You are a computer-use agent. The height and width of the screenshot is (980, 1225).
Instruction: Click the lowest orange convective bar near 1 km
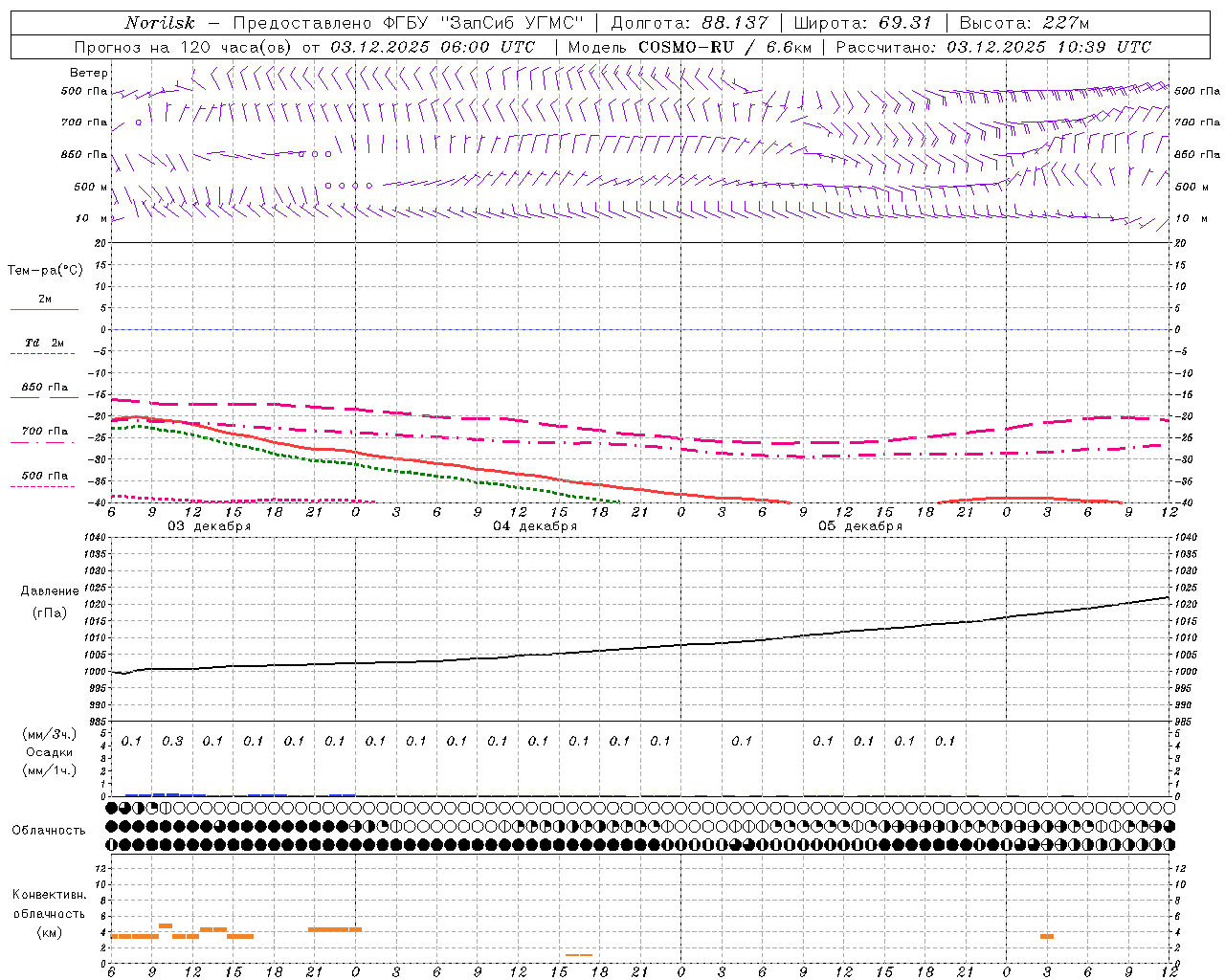[579, 955]
